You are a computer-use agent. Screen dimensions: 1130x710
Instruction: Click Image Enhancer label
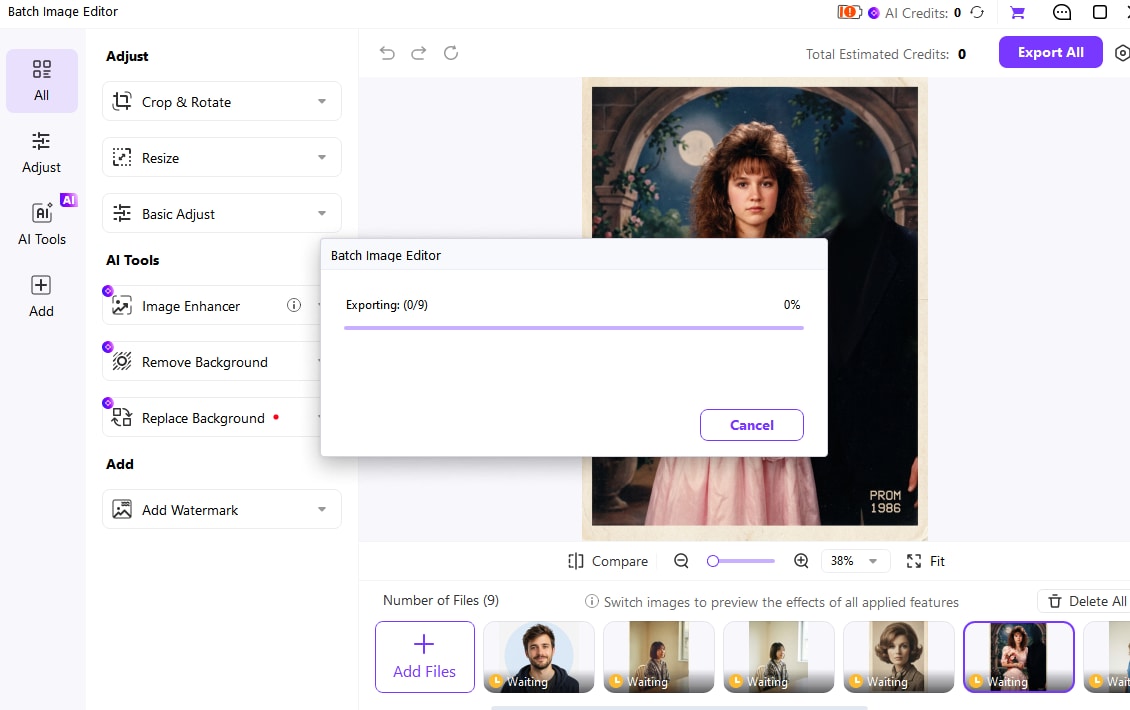191,306
